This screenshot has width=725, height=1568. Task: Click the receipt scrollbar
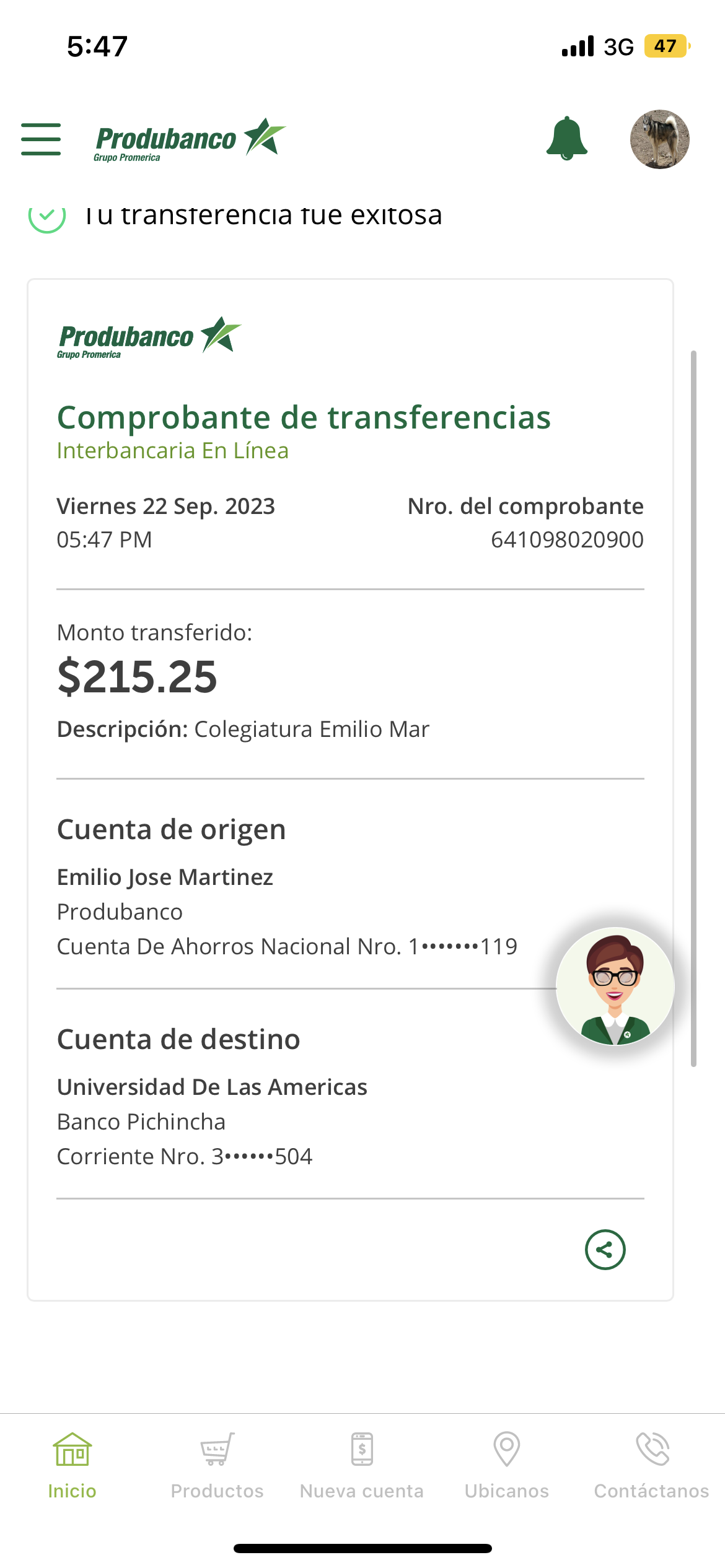pos(693,708)
